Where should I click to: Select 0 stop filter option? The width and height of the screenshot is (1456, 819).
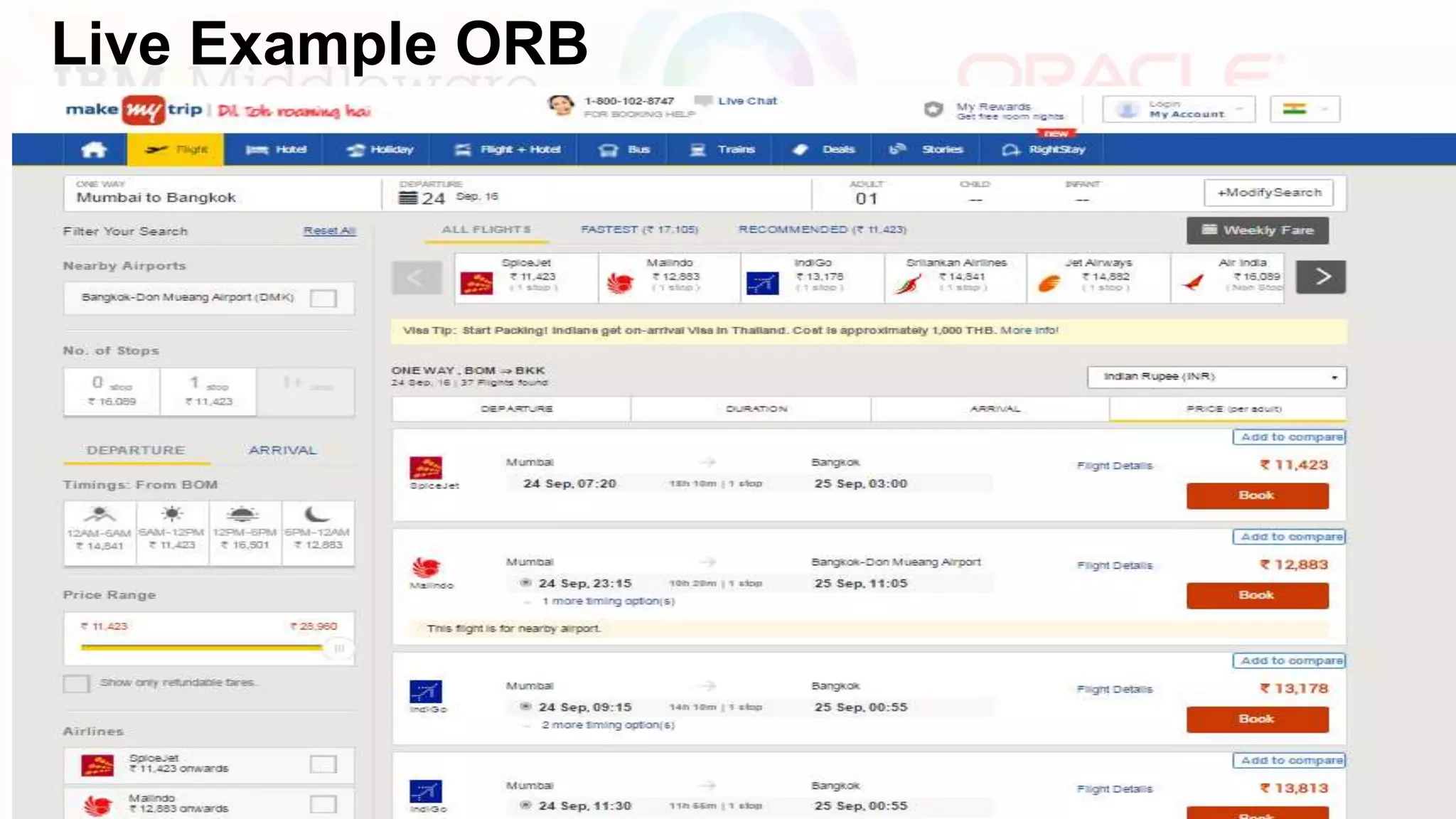(x=112, y=391)
